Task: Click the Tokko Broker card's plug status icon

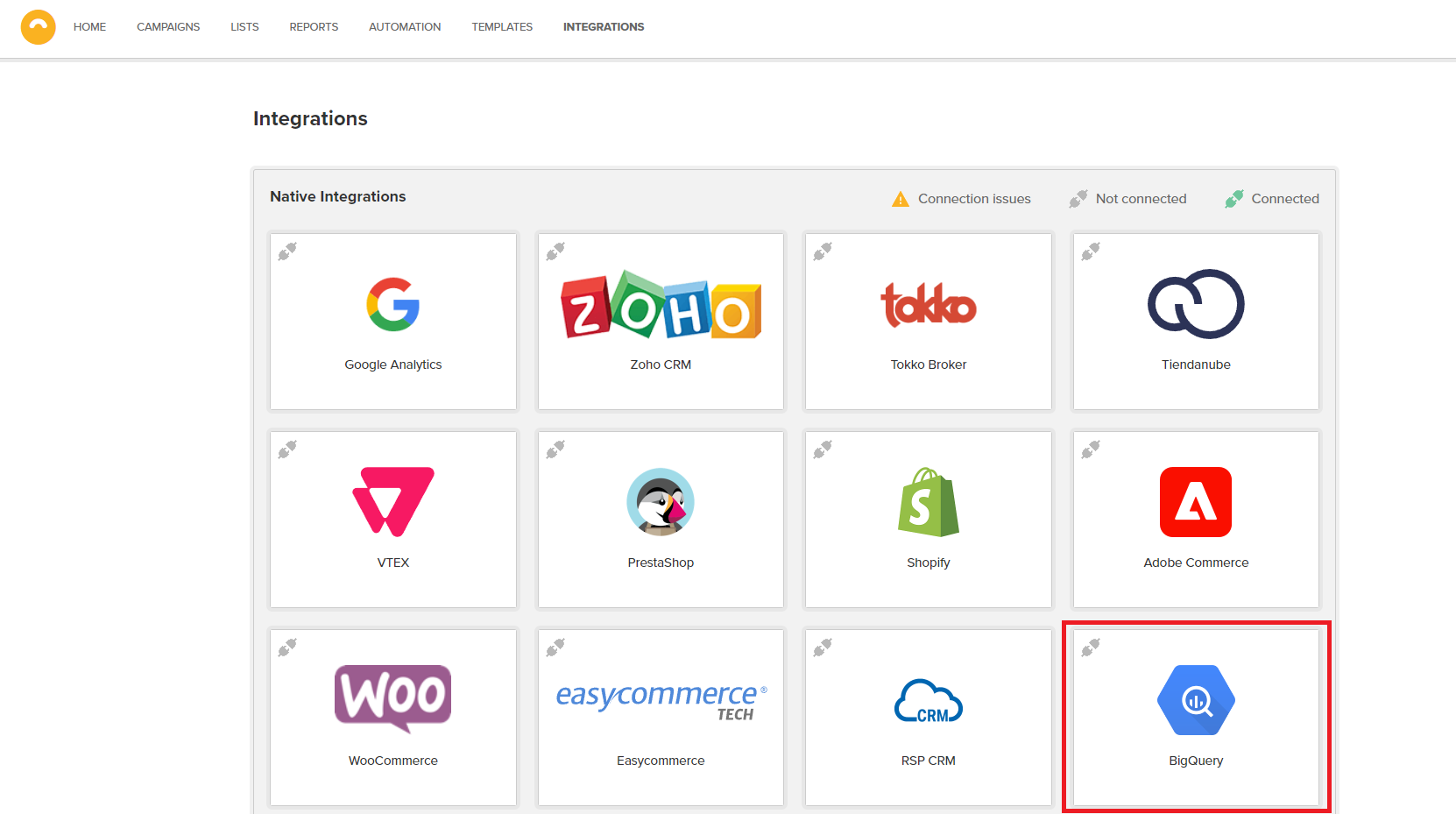Action: point(823,251)
